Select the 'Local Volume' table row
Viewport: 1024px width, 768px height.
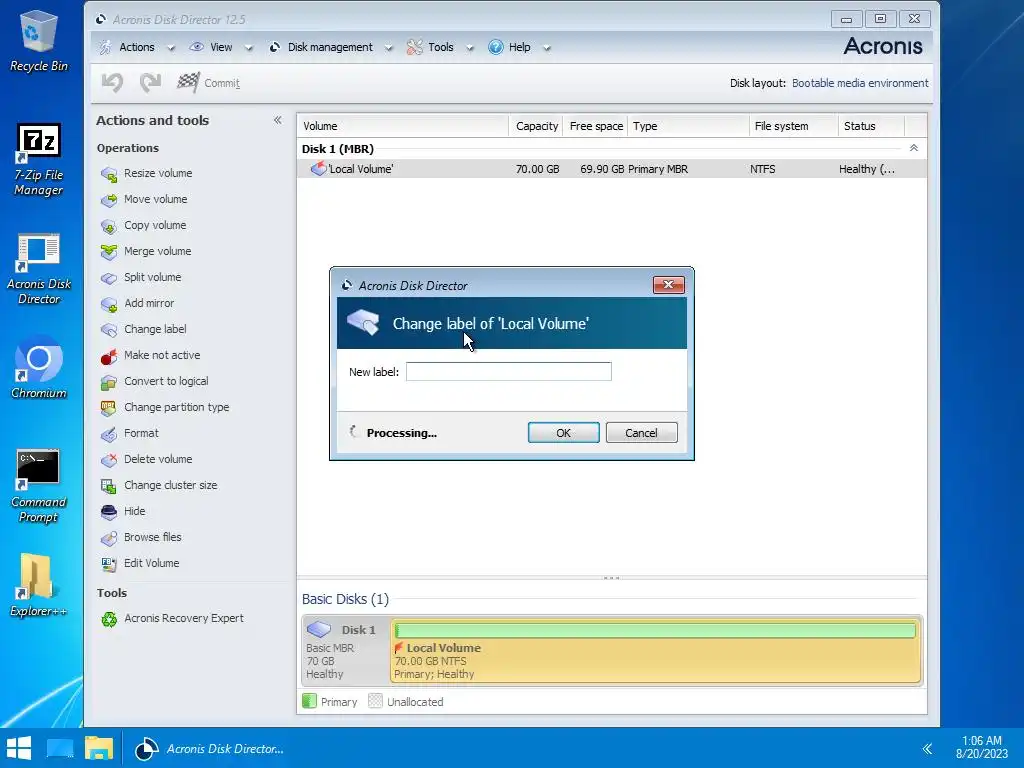click(x=612, y=169)
